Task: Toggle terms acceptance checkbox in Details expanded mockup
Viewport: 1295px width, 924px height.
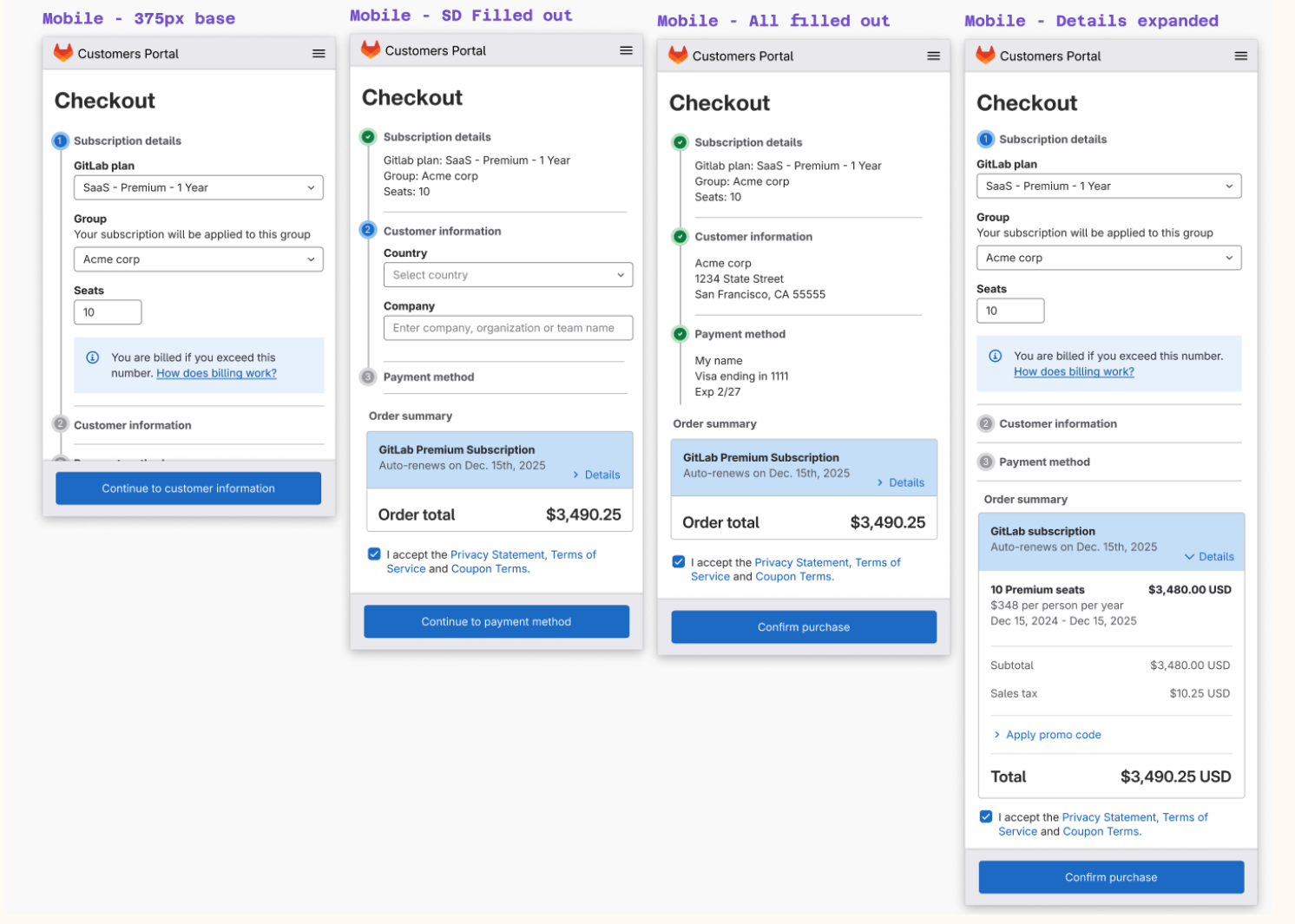Action: click(986, 816)
